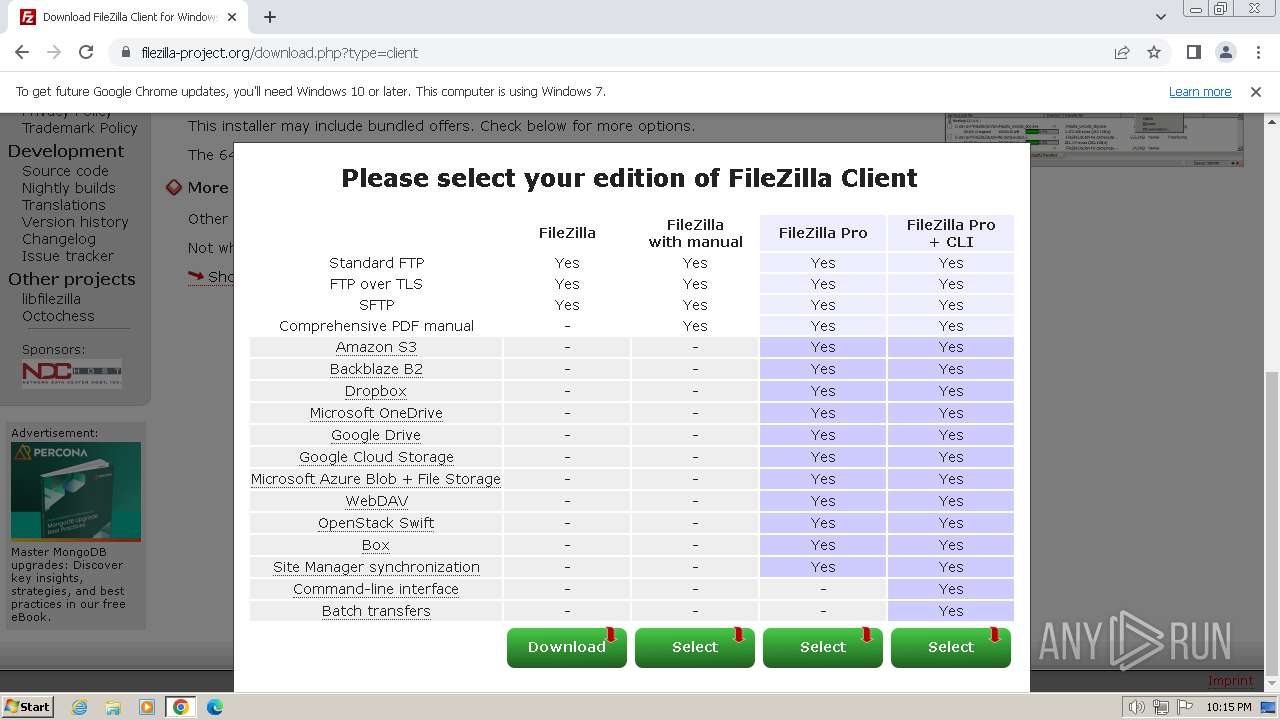
Task: Open the WebDAV feature link
Action: point(376,501)
